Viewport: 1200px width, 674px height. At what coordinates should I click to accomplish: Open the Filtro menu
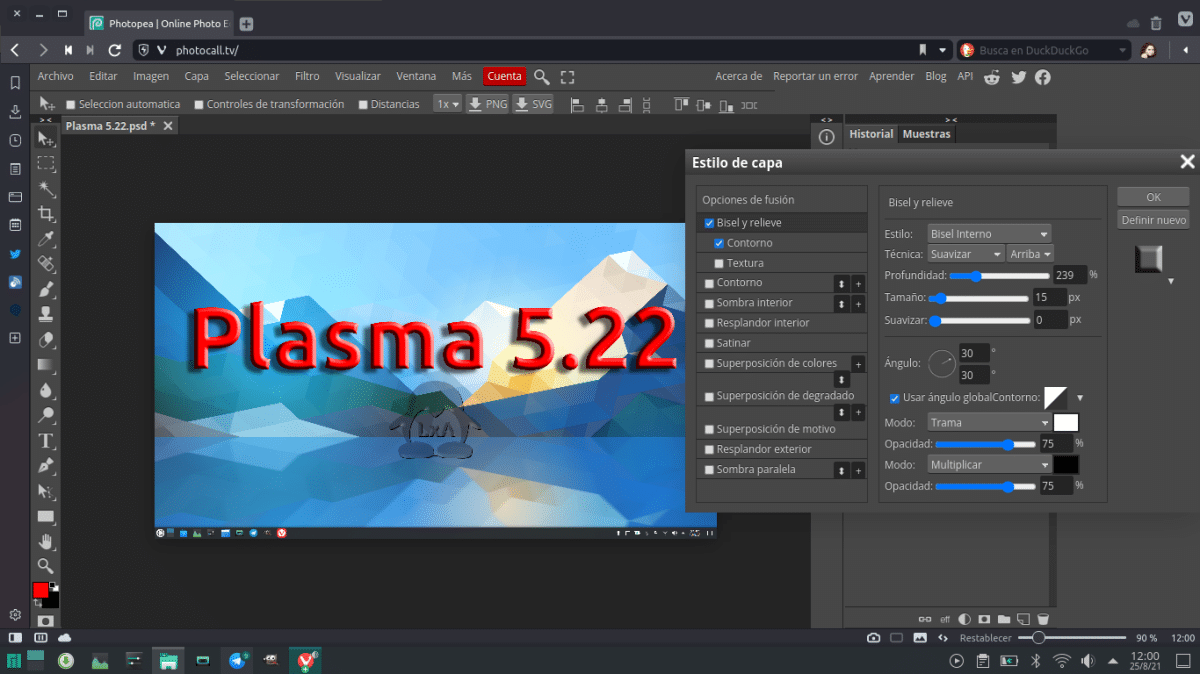(x=307, y=76)
